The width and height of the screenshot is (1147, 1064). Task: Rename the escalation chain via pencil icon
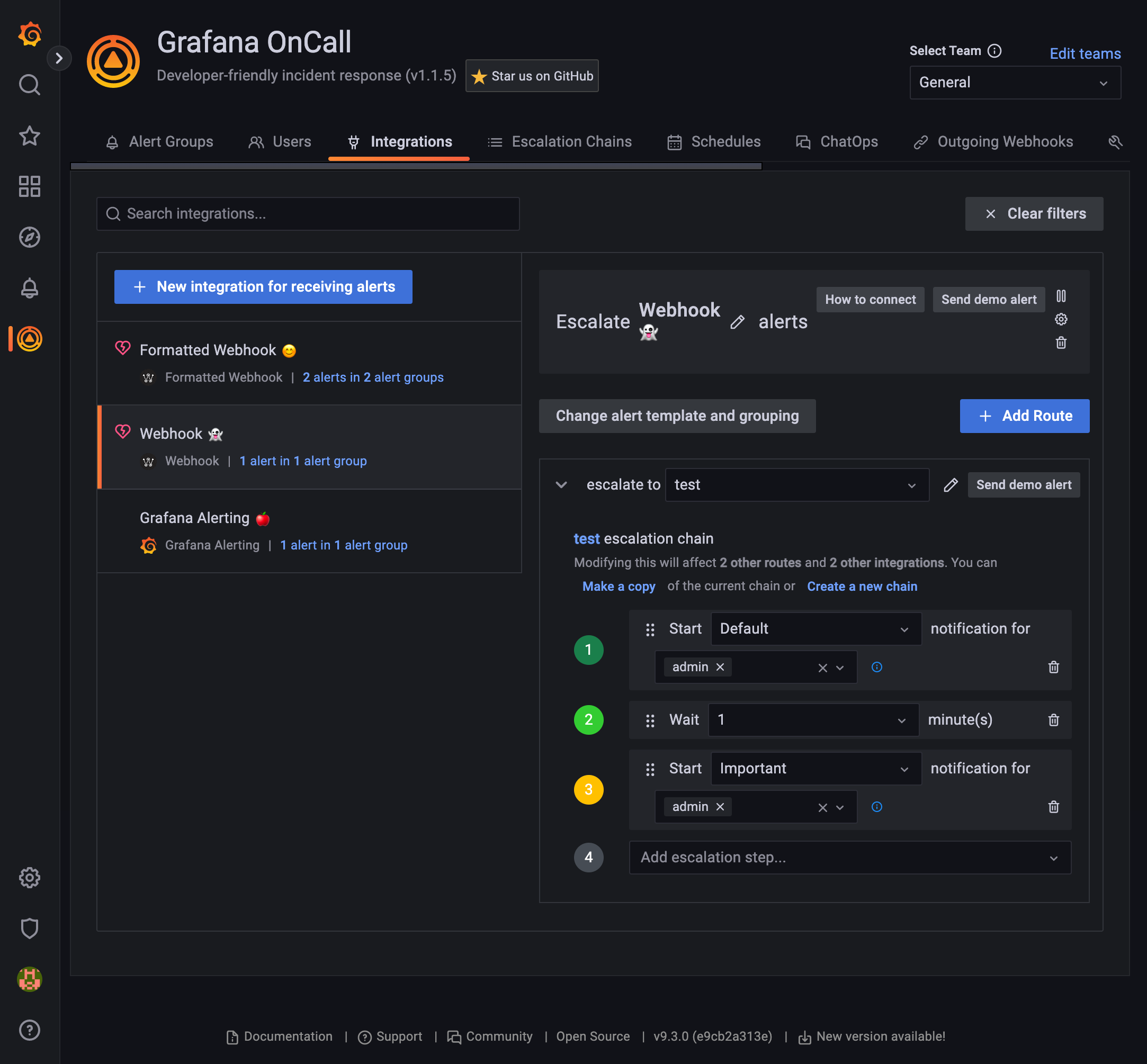coord(950,485)
